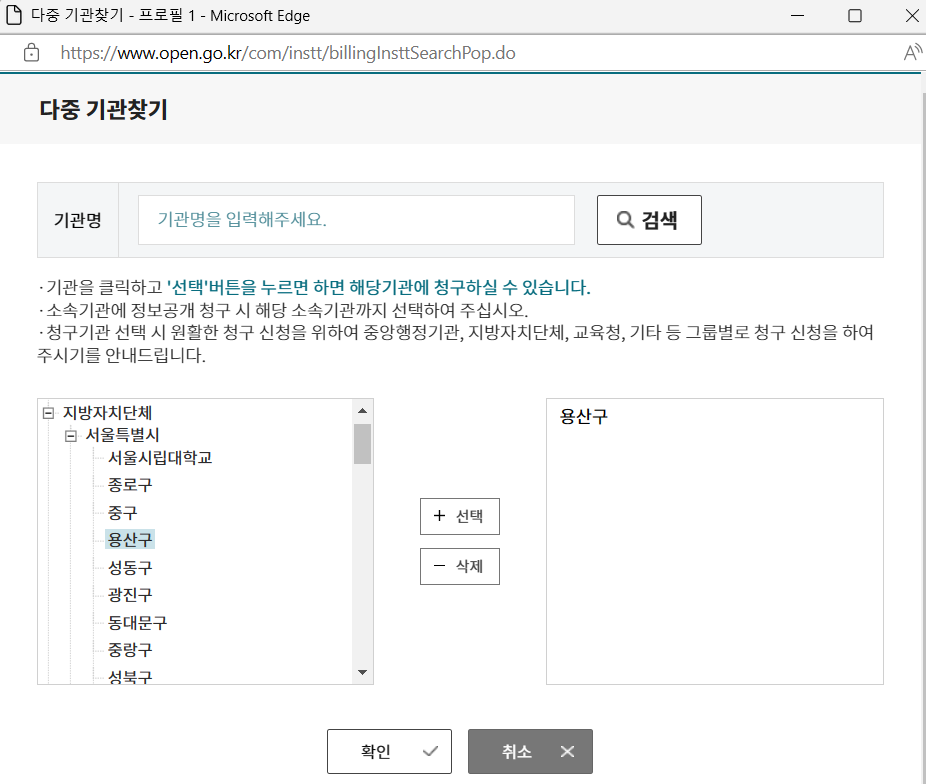The width and height of the screenshot is (926, 784).
Task: Click the site lock icon in address bar
Action: point(31,53)
